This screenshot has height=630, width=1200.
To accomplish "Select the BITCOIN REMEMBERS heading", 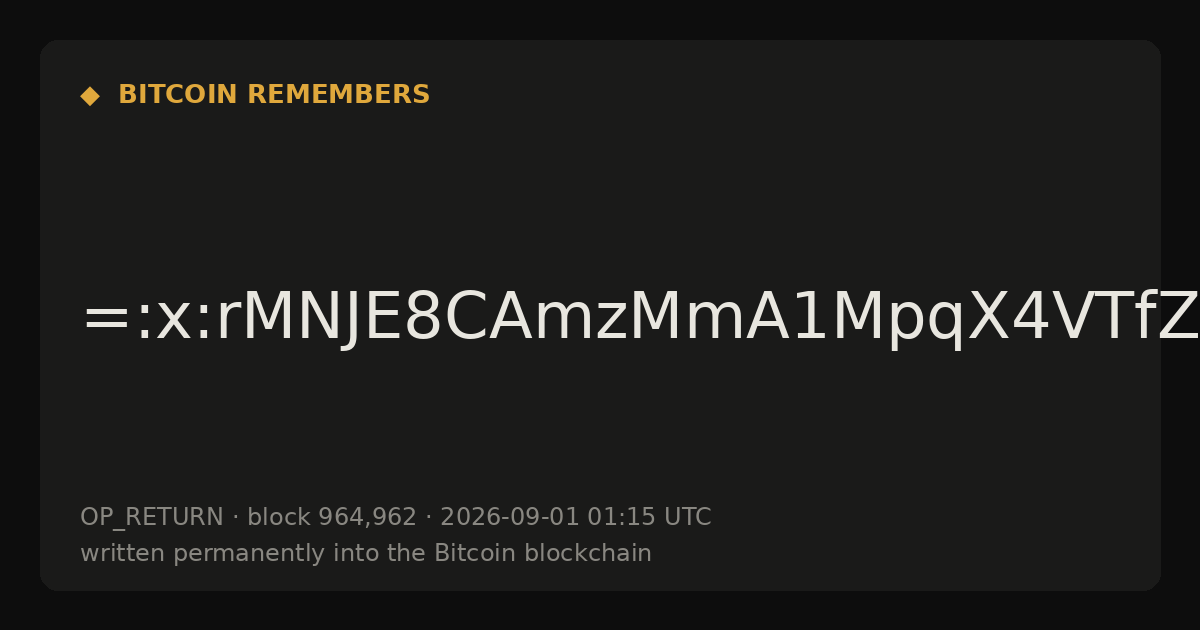I will [274, 95].
